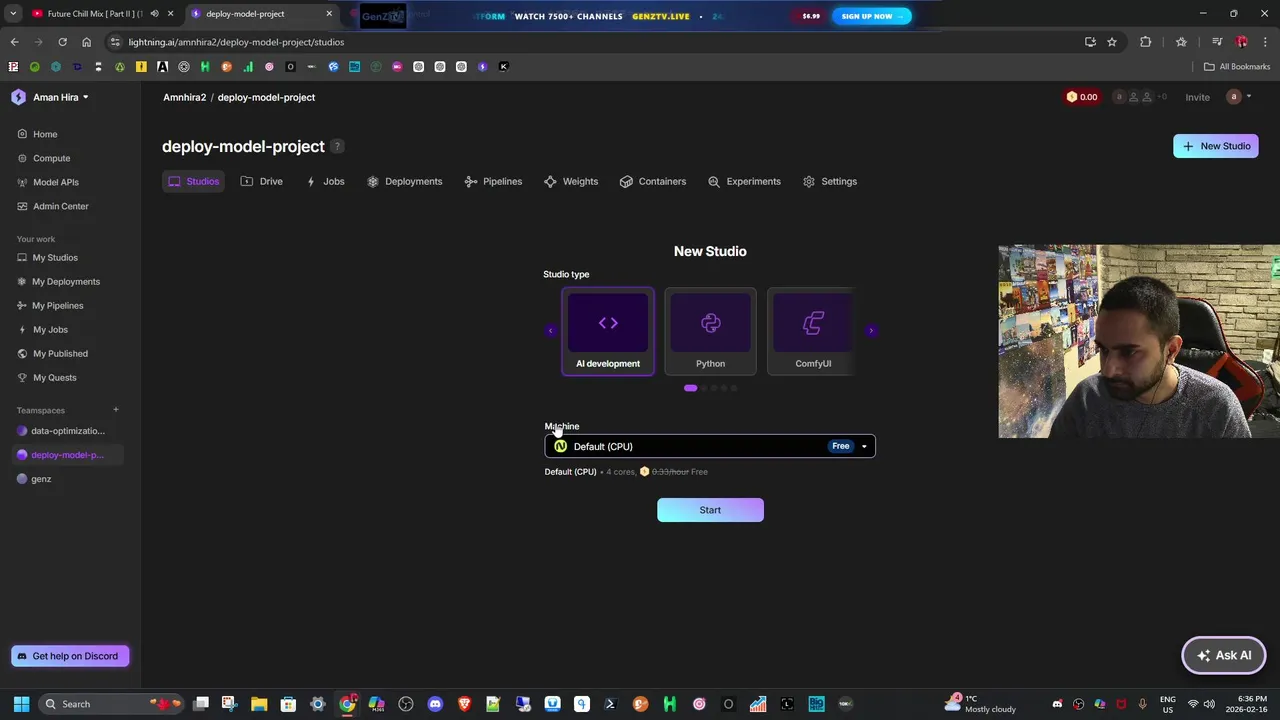
Task: Click the deploy-model-project breadcrumb
Action: click(x=266, y=97)
